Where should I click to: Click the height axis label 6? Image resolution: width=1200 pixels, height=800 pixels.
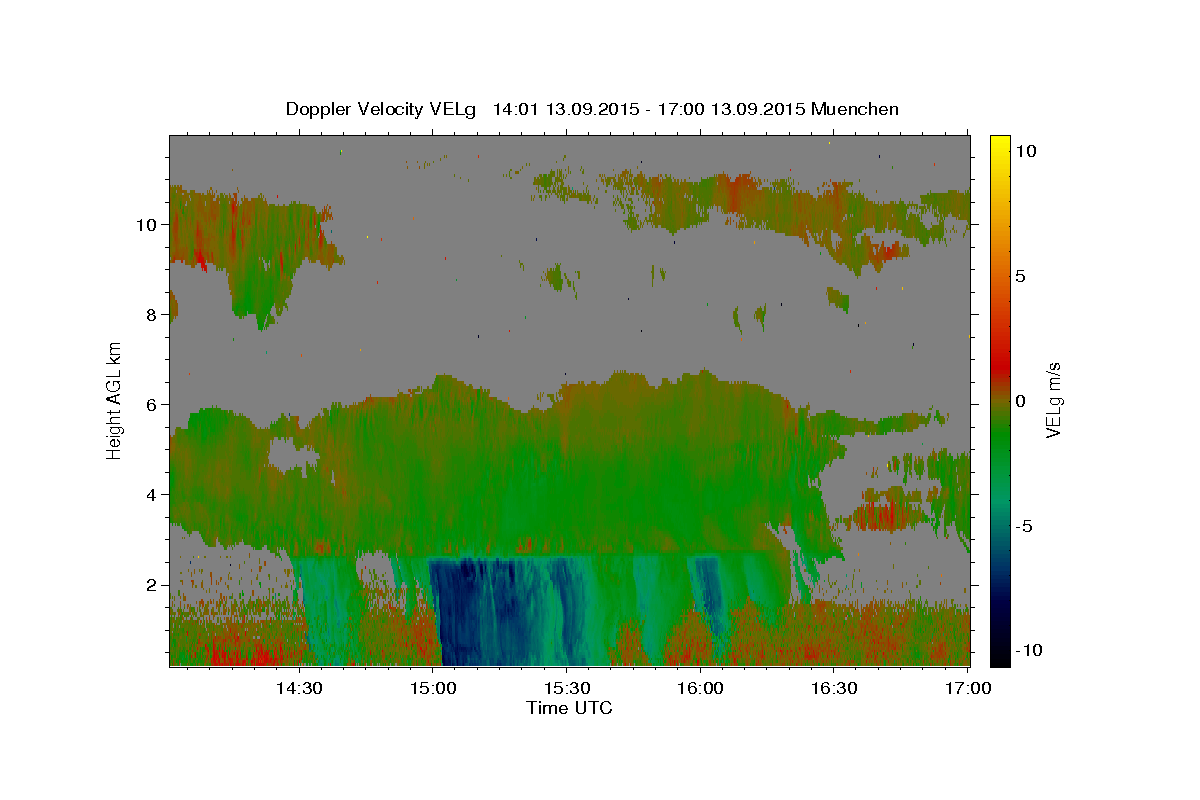coord(152,405)
